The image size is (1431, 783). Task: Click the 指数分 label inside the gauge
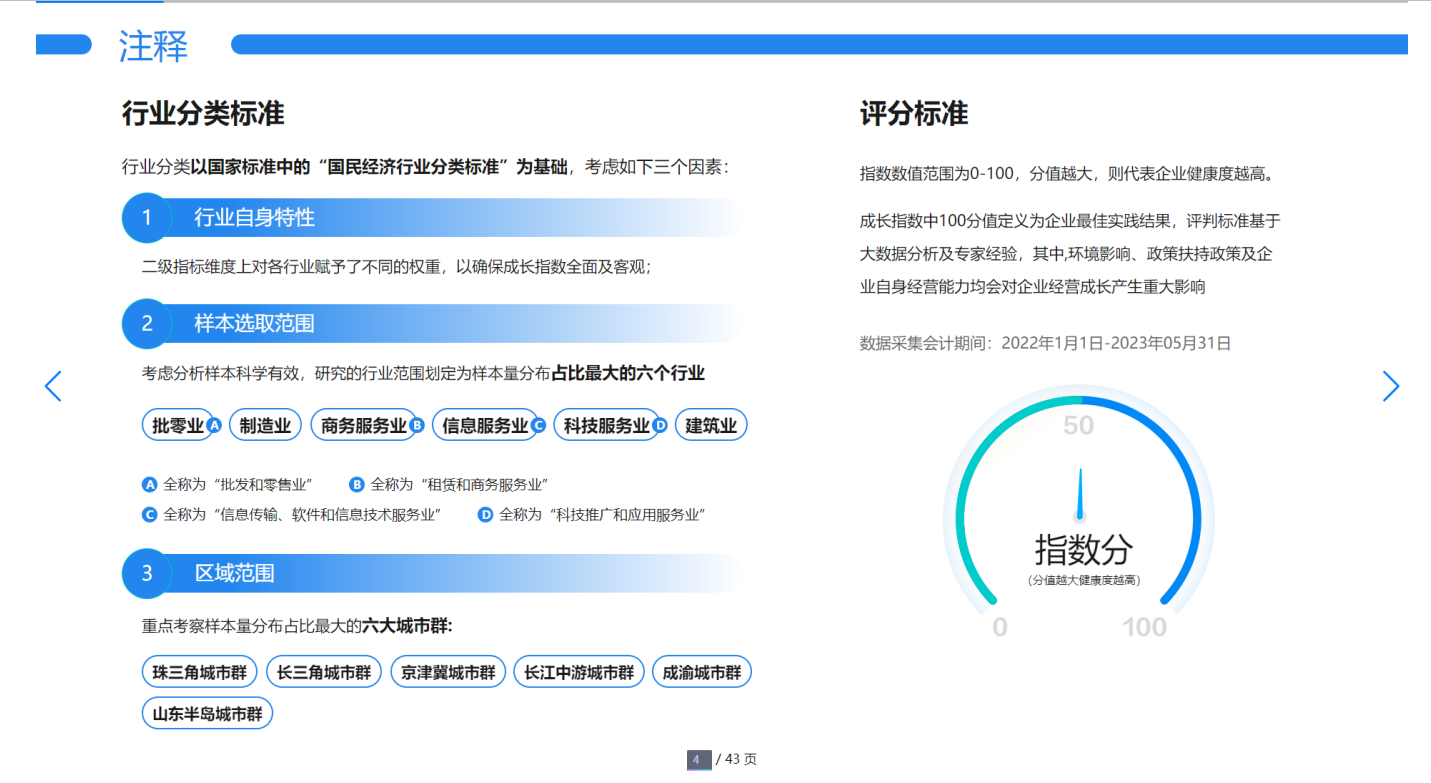(x=1084, y=549)
